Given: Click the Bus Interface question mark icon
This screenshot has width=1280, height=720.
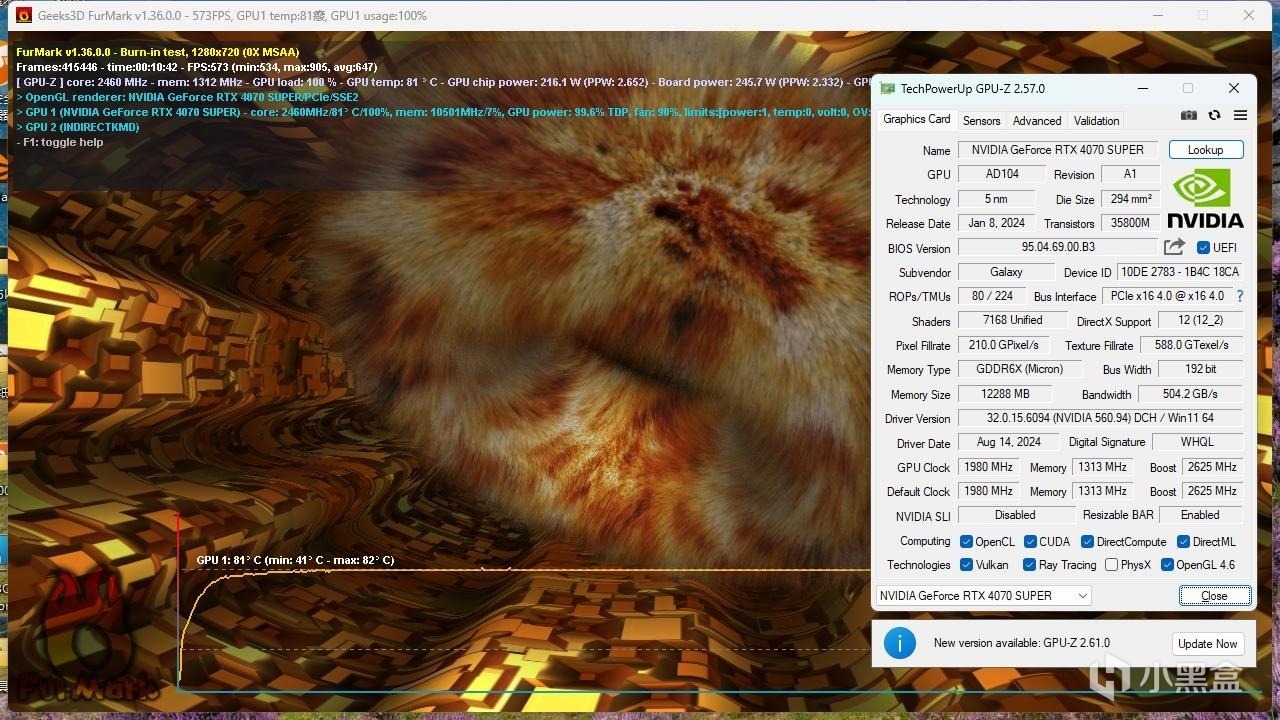Looking at the screenshot, I should point(1240,296).
